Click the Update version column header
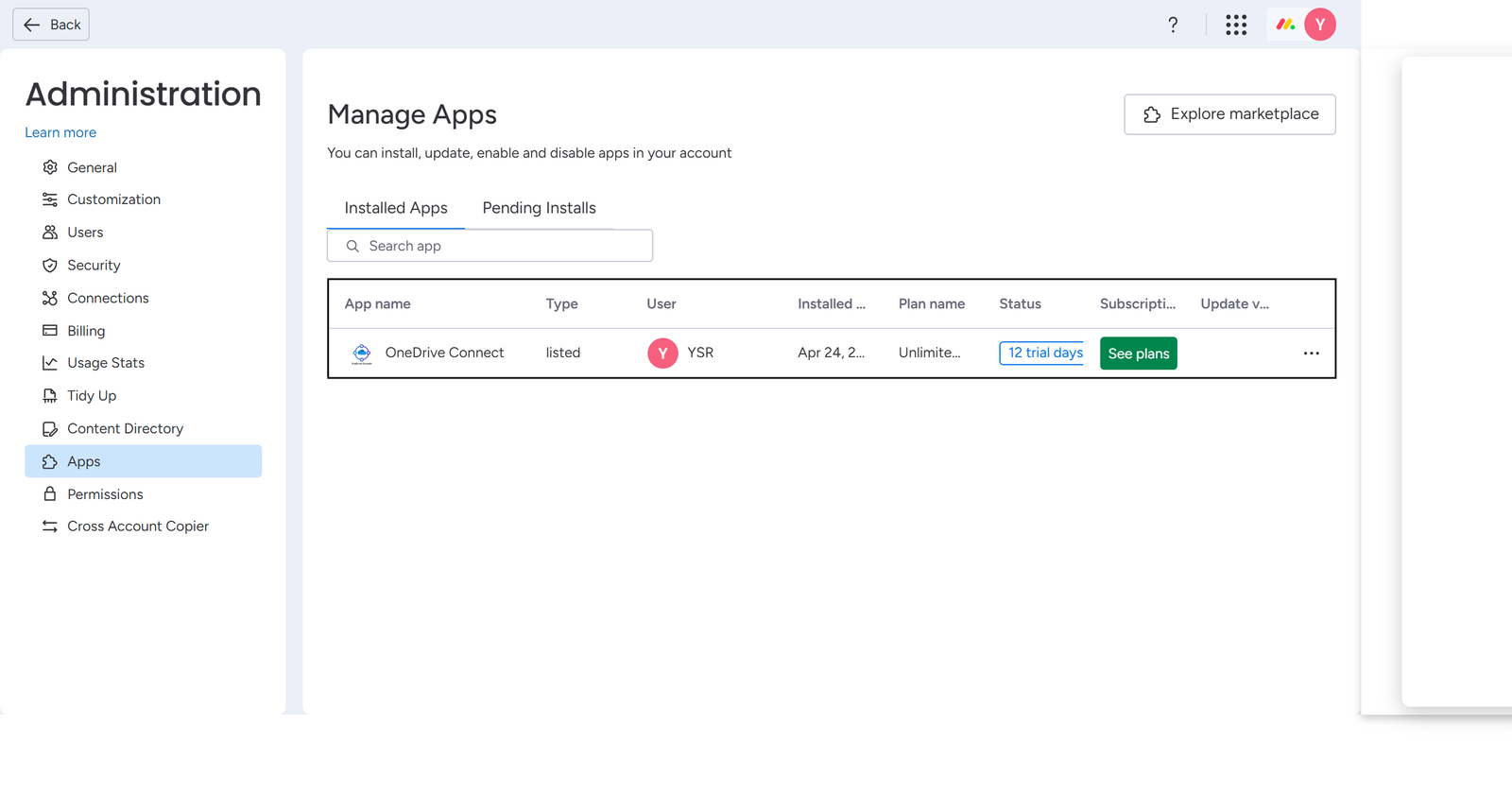Viewport: 1512px width, 794px height. pyautogui.click(x=1235, y=303)
